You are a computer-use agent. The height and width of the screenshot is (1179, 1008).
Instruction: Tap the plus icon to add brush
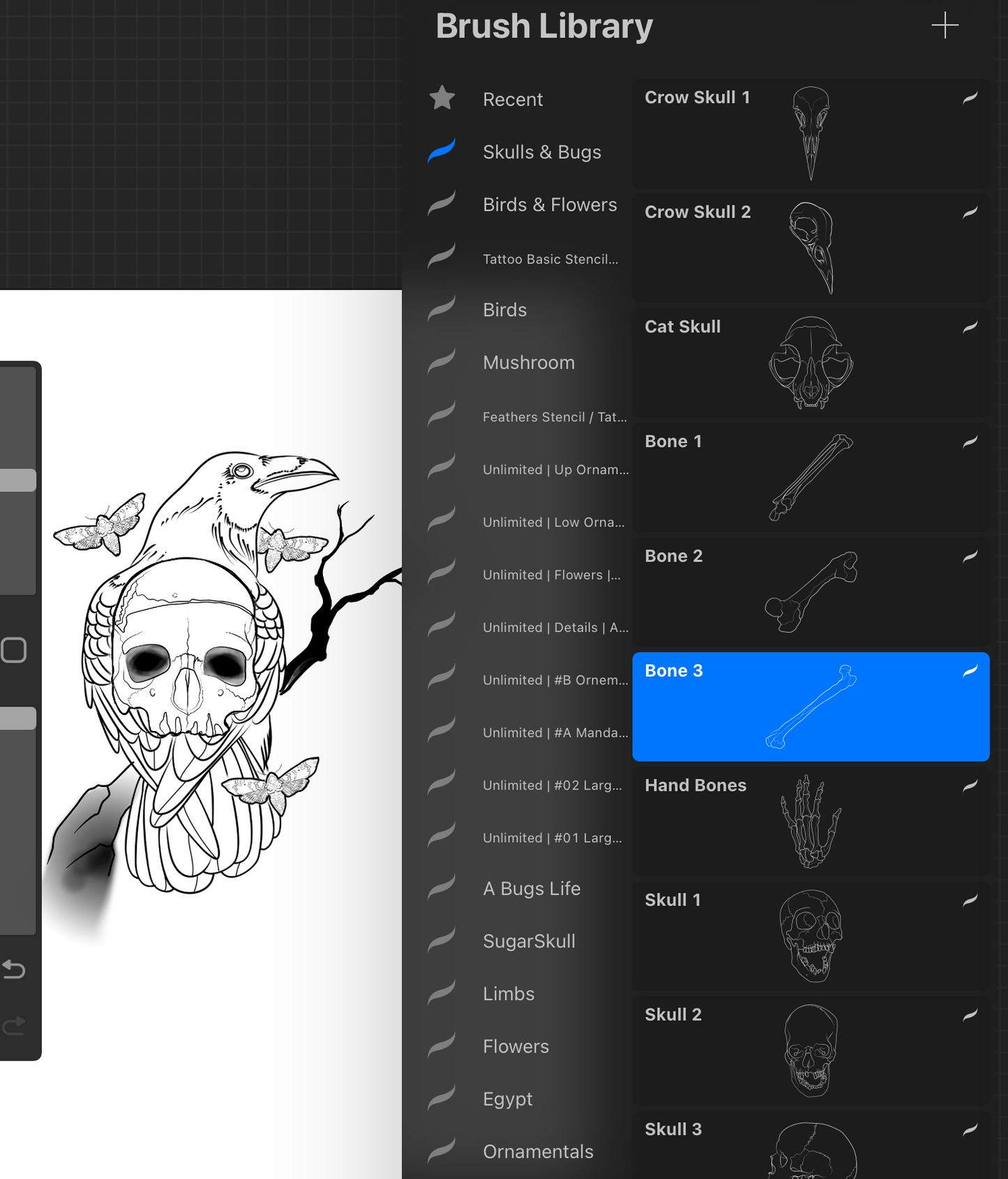tap(945, 25)
